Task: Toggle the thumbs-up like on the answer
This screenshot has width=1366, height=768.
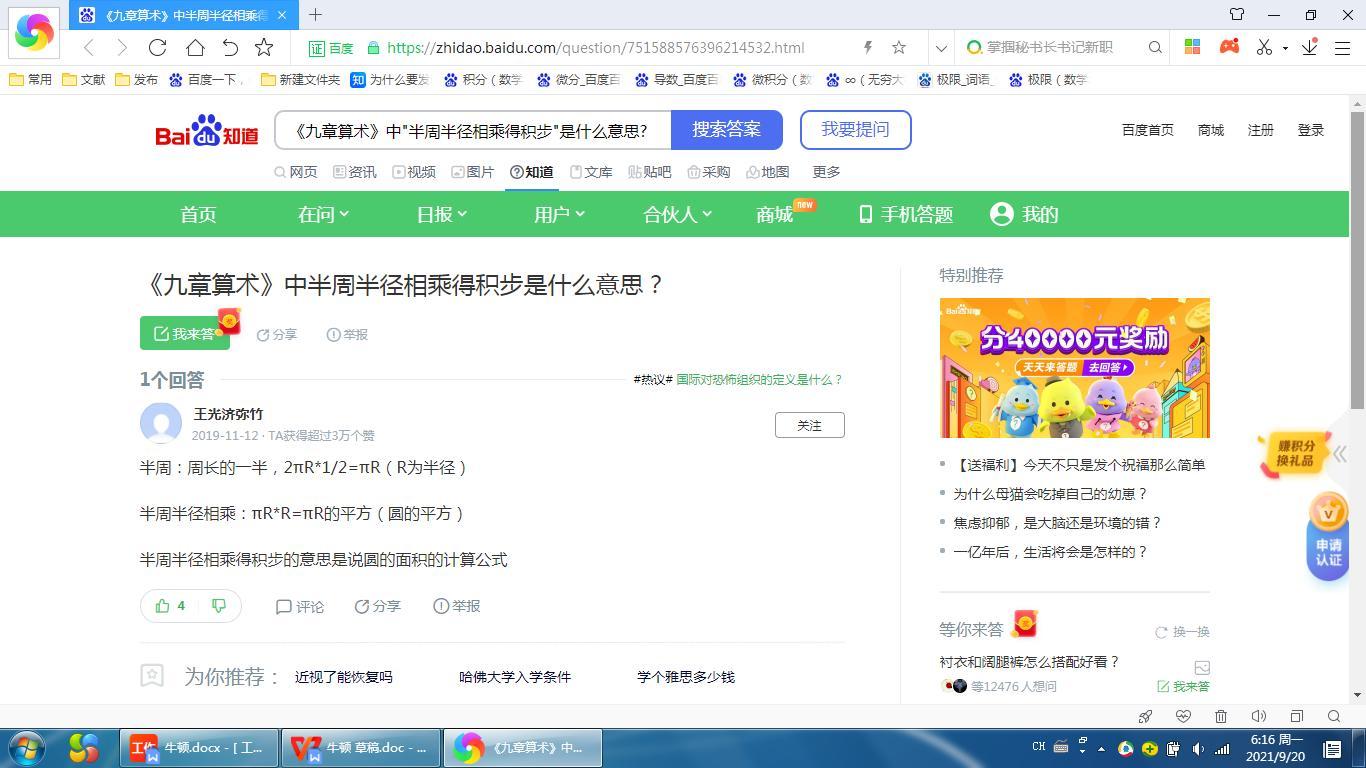Action: pos(163,605)
